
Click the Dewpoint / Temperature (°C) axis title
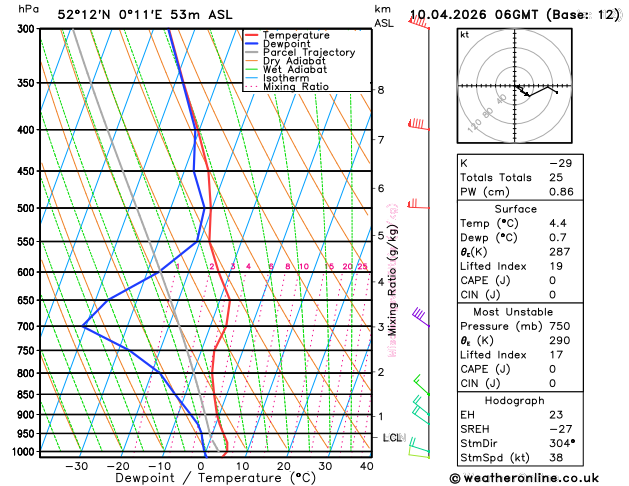215,478
